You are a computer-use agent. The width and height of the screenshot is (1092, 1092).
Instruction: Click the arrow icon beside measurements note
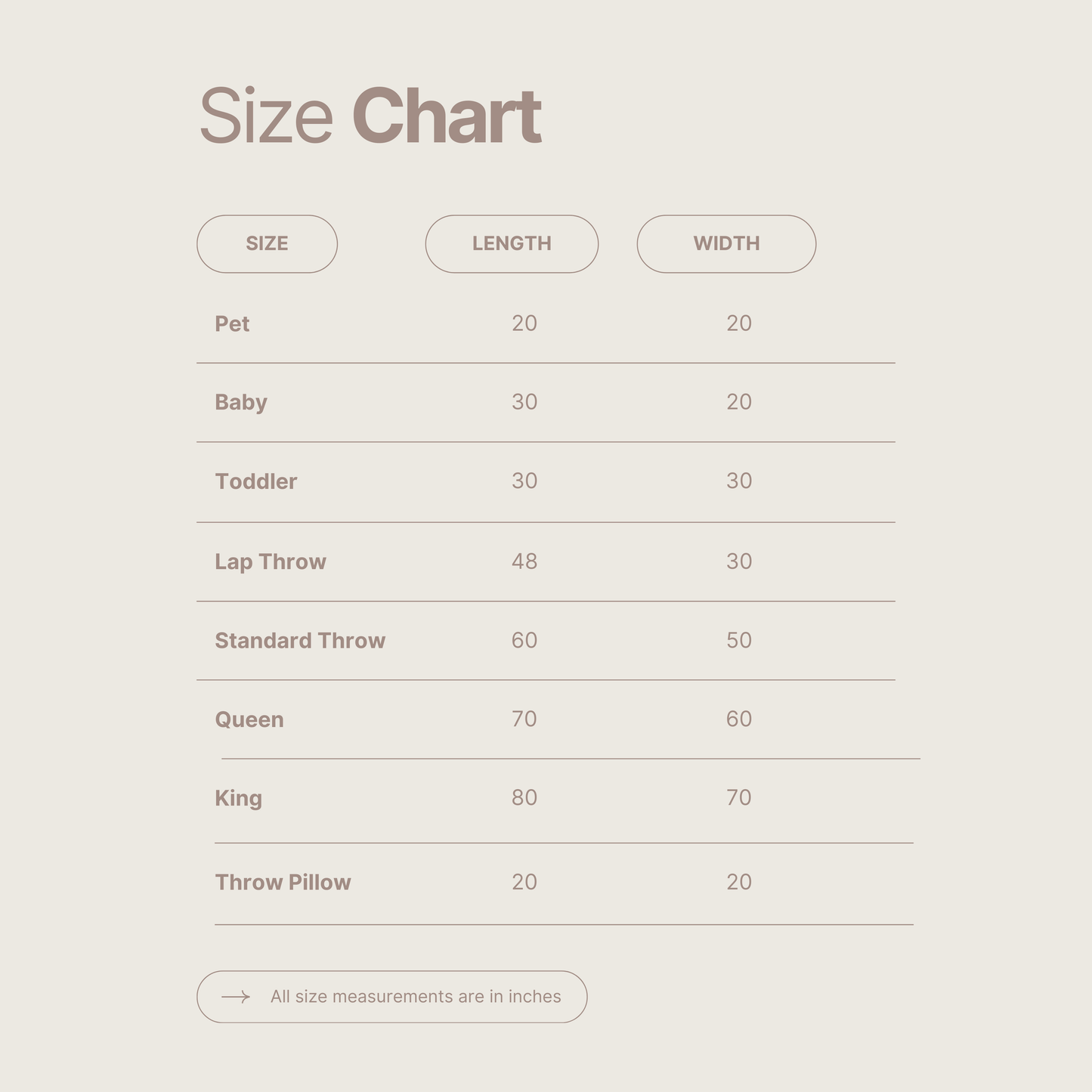(235, 997)
